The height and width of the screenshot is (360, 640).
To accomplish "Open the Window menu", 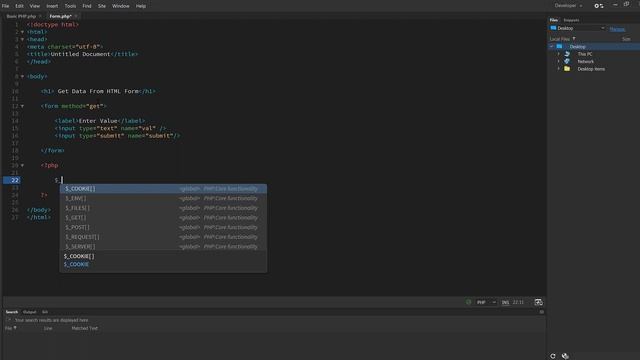I will 120,6.
